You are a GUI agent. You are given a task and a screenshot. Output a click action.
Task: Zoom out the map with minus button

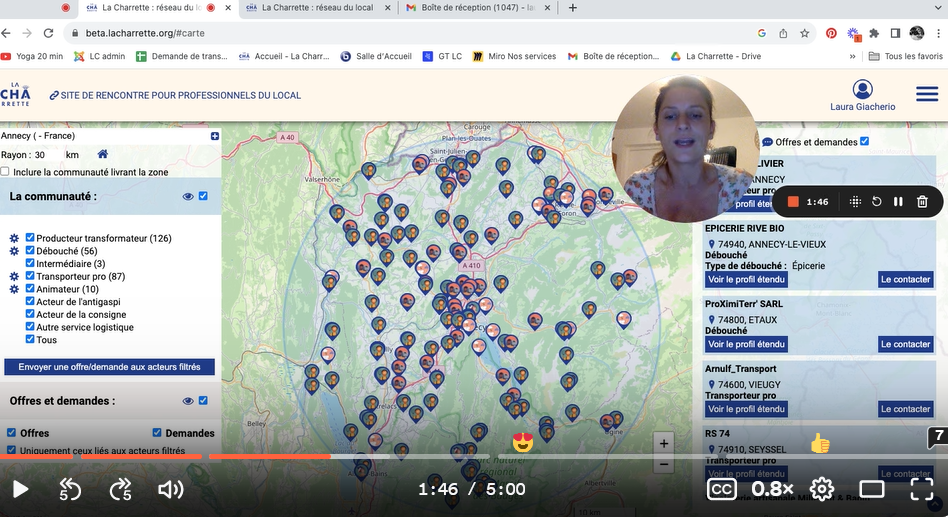663,464
